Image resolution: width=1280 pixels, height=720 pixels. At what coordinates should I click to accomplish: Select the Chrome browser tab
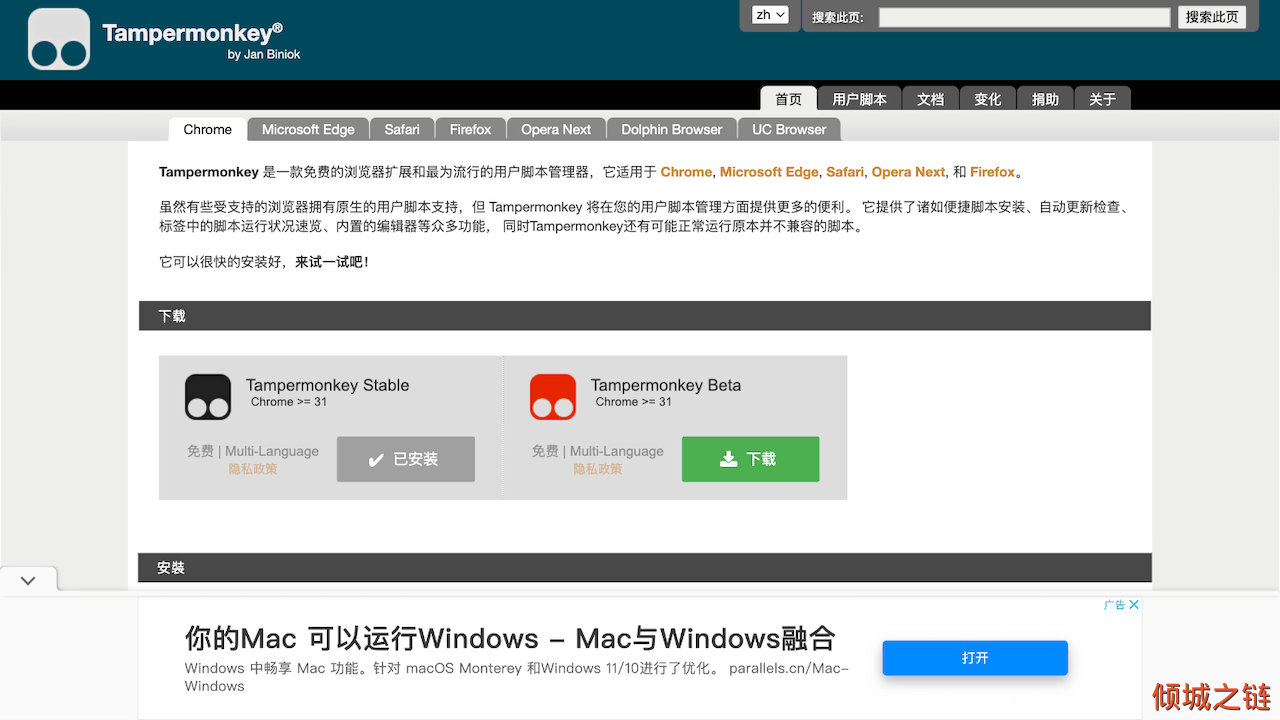click(x=208, y=129)
